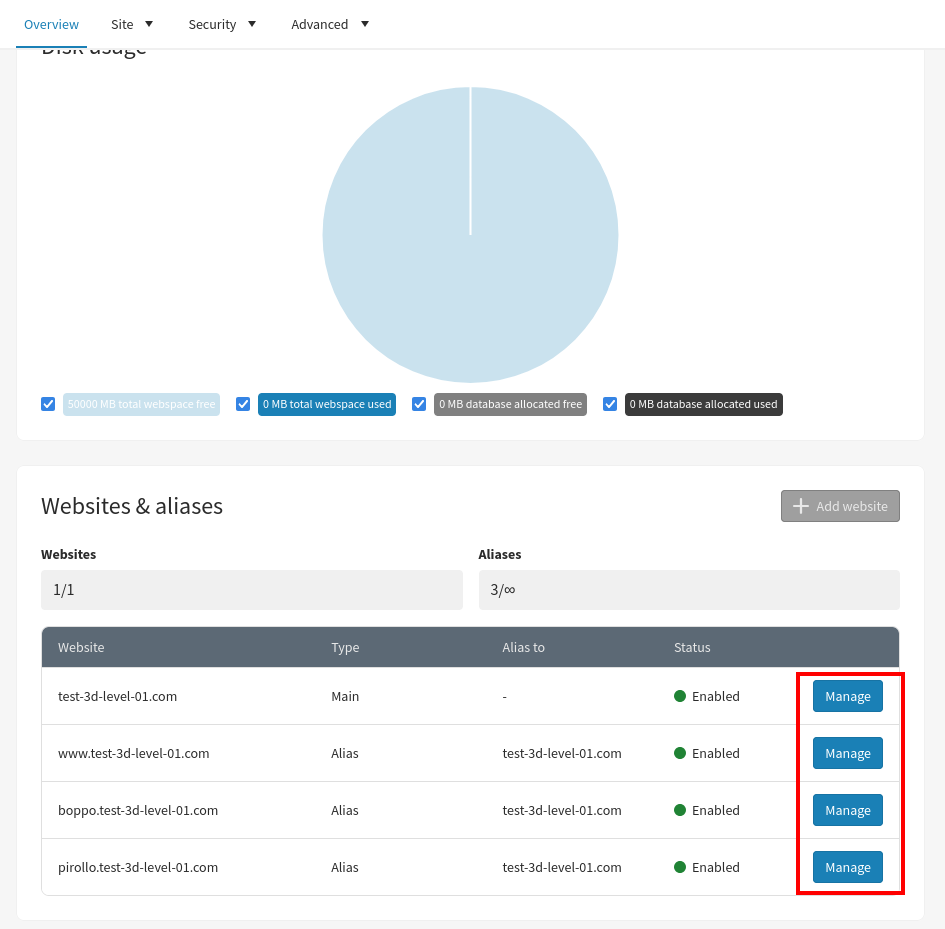Switch to the Overview tab
The height and width of the screenshot is (929, 945).
51,24
